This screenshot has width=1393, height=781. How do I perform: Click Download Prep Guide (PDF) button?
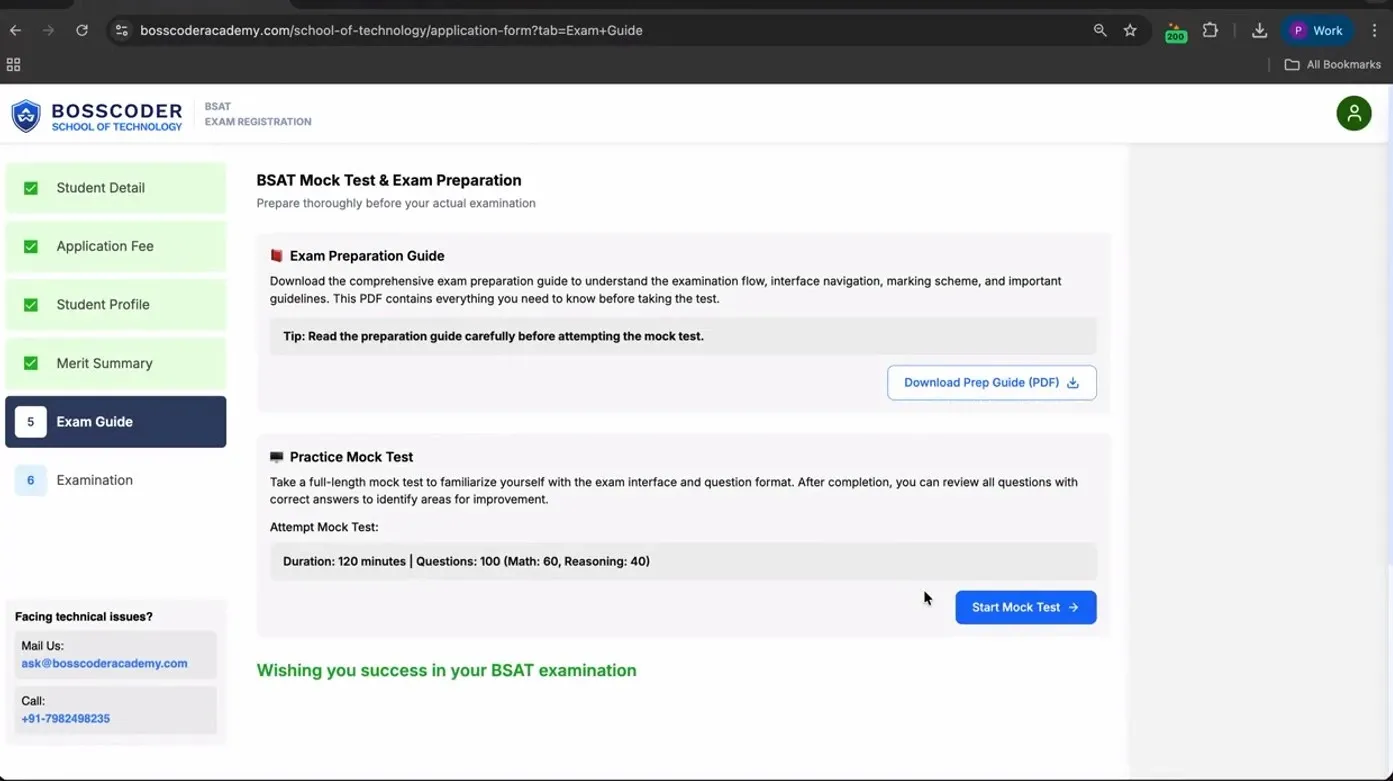tap(992, 383)
